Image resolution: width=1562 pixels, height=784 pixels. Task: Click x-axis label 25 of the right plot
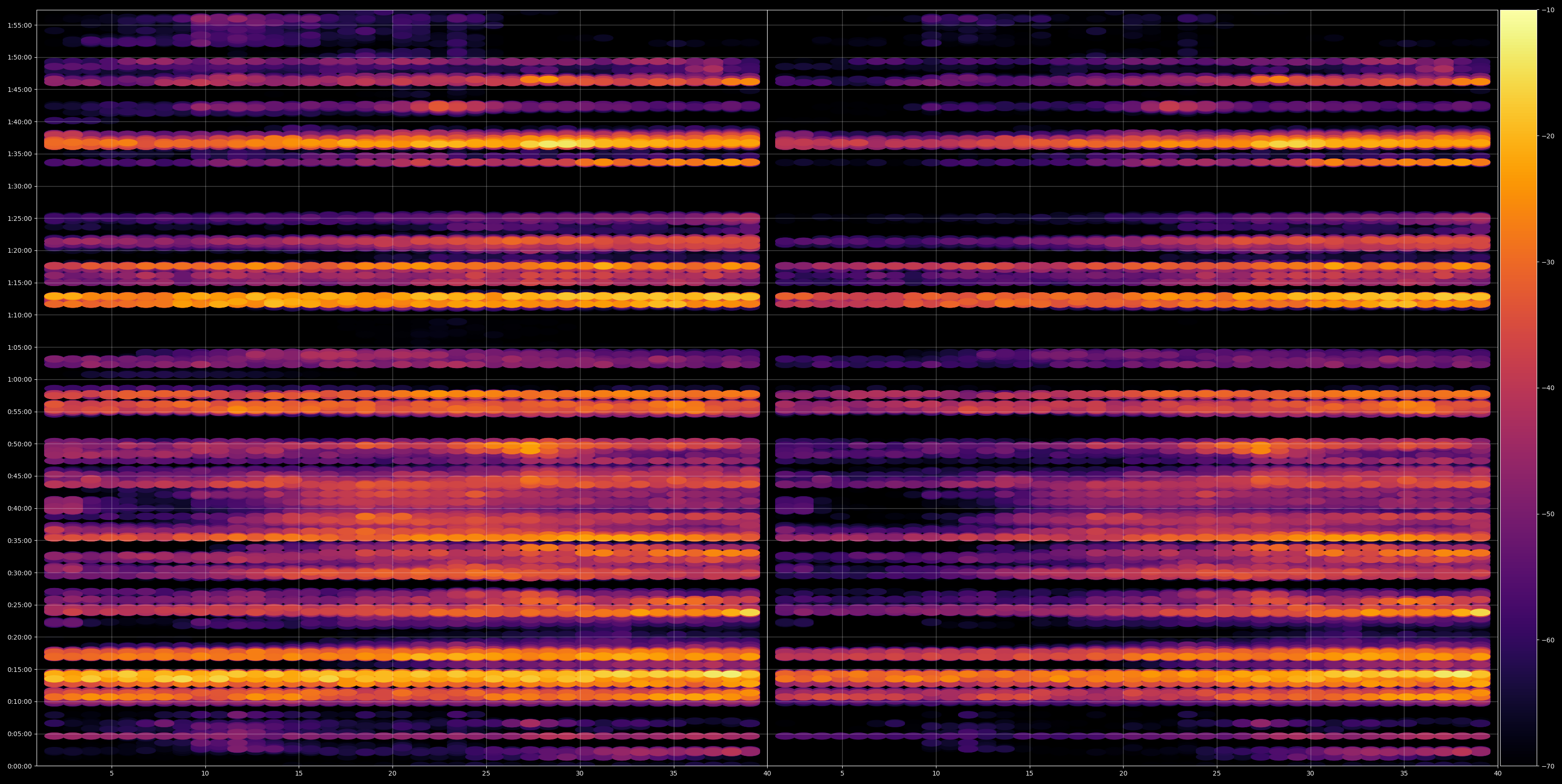coord(1217,774)
